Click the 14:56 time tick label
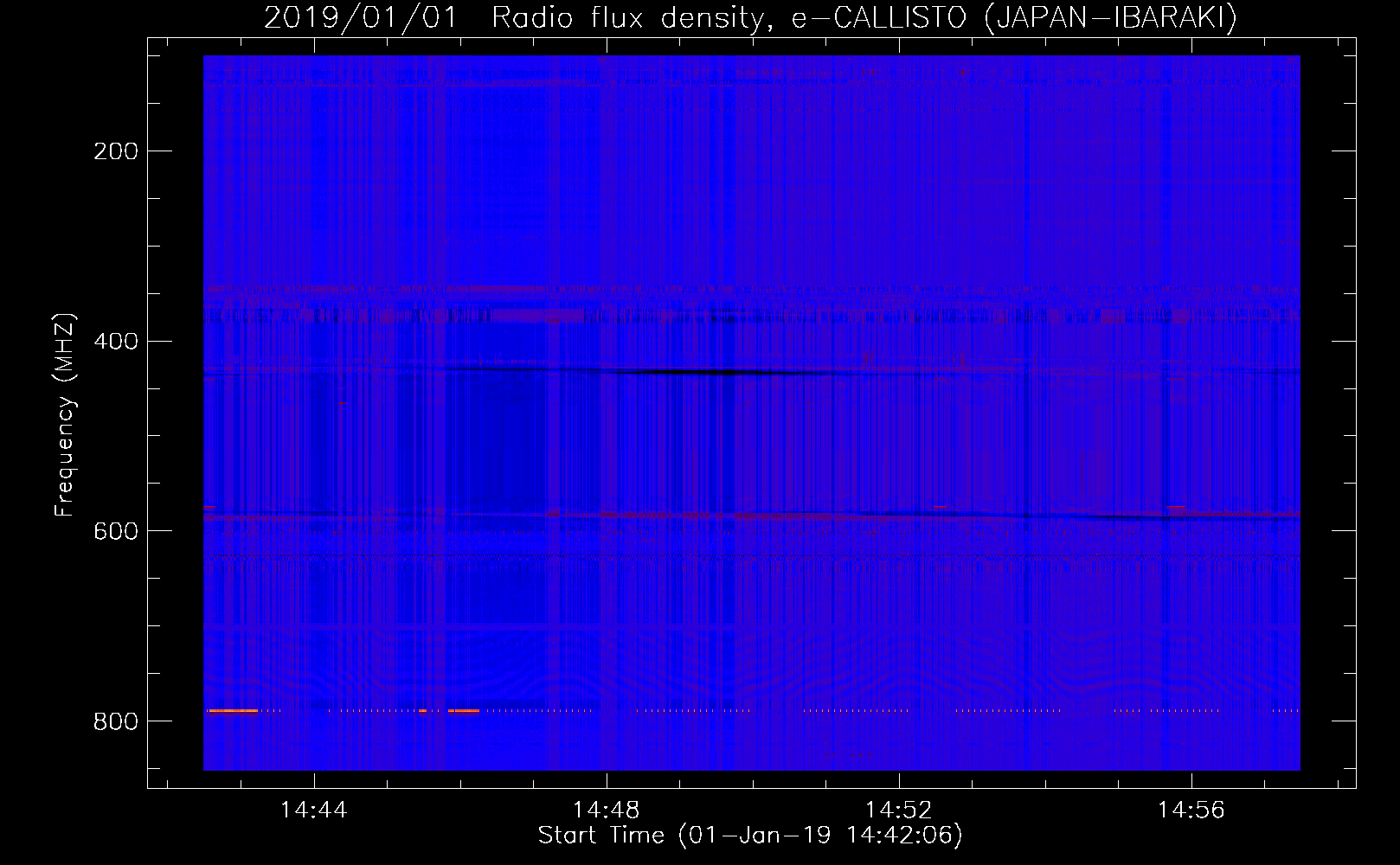The width and height of the screenshot is (1400, 865). (1191, 810)
